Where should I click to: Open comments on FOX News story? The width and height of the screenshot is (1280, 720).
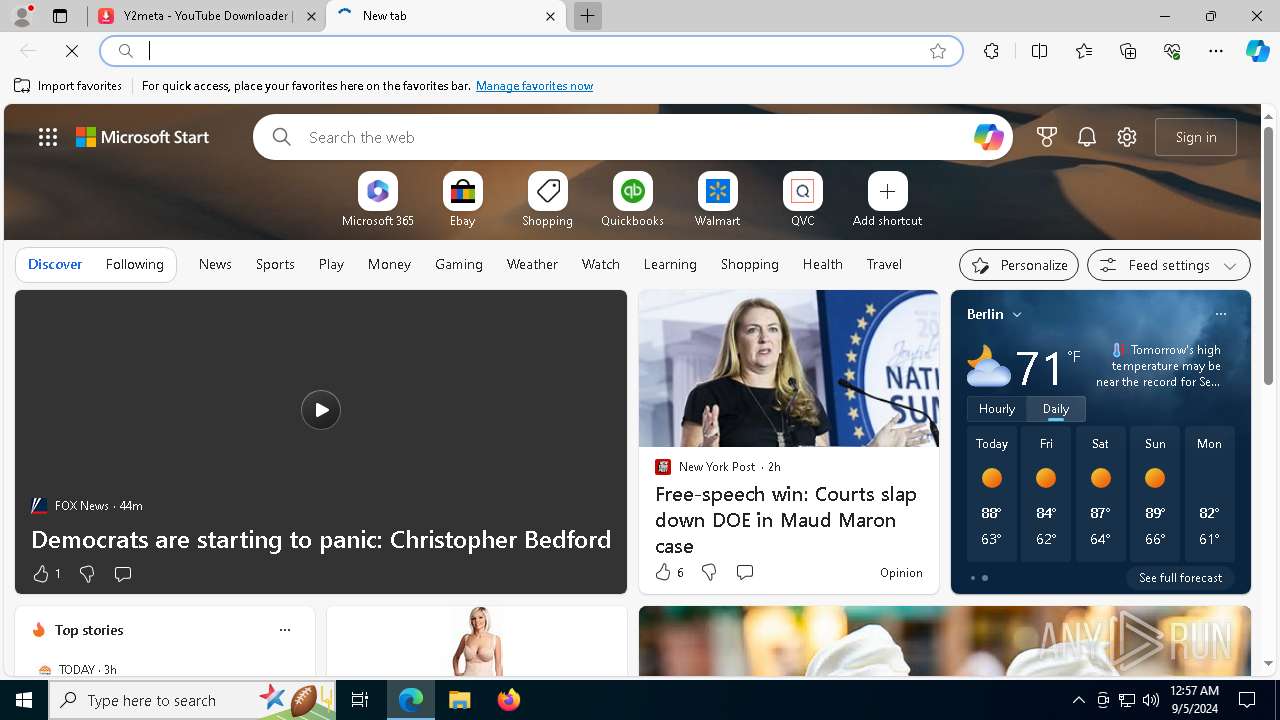pyautogui.click(x=123, y=574)
